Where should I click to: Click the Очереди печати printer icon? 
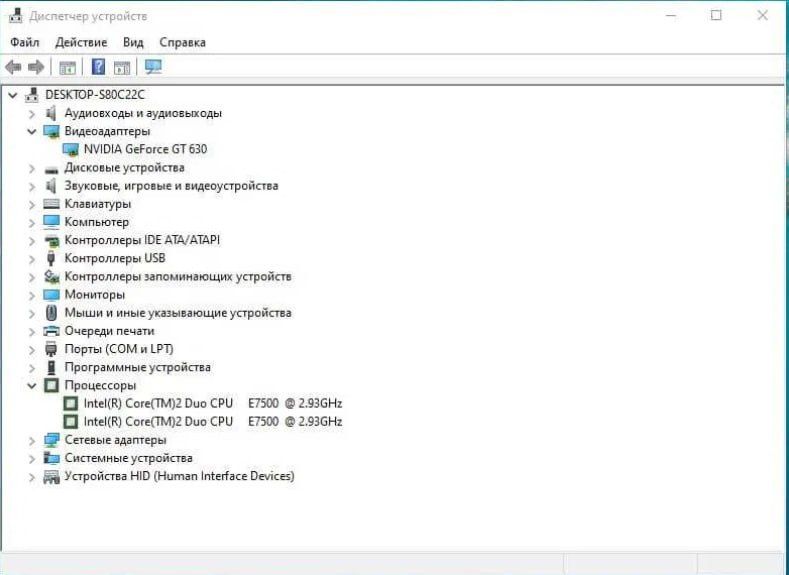click(x=51, y=331)
